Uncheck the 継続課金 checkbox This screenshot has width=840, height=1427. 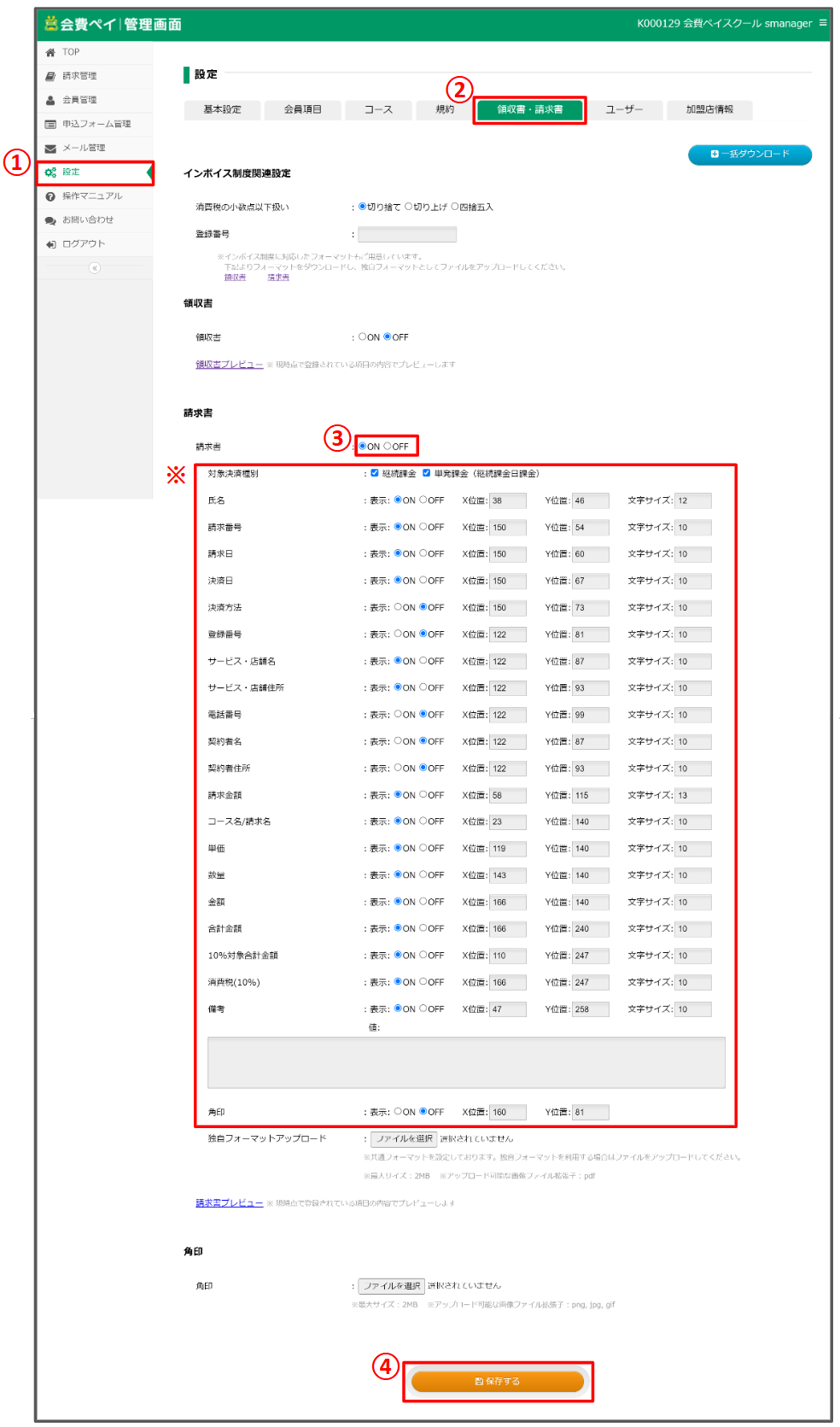[374, 473]
